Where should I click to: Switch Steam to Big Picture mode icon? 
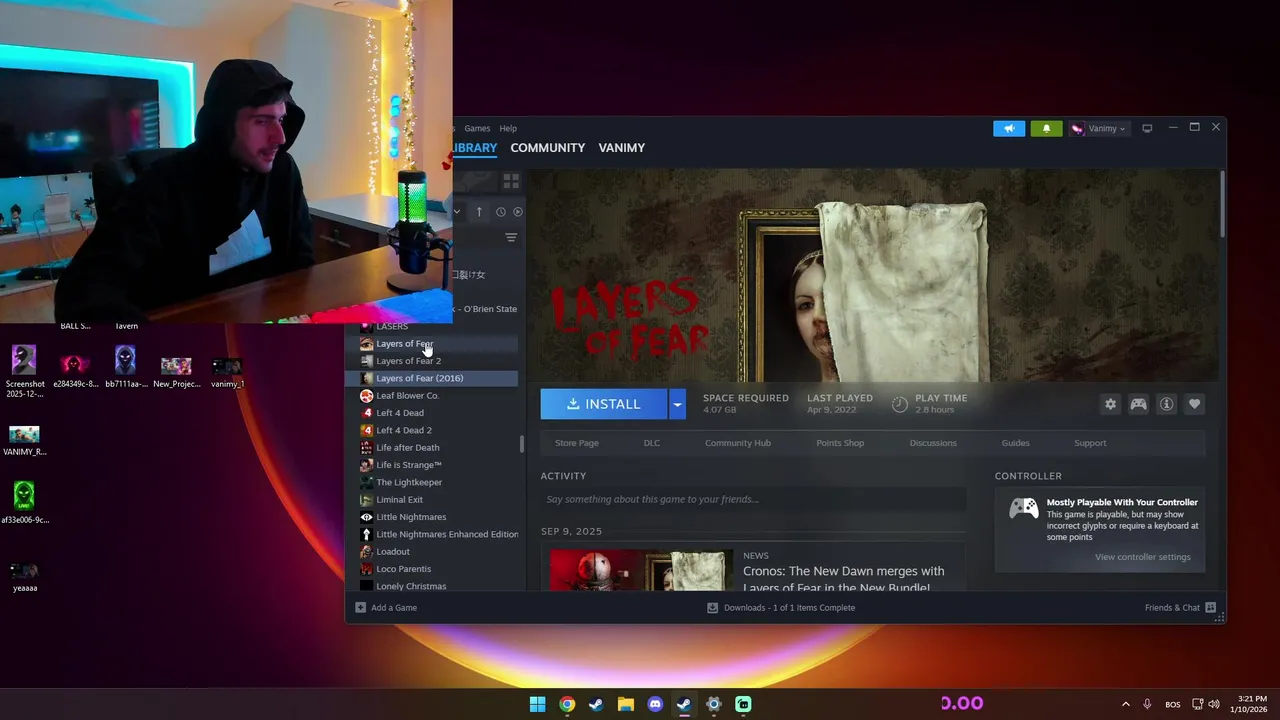click(x=1147, y=128)
